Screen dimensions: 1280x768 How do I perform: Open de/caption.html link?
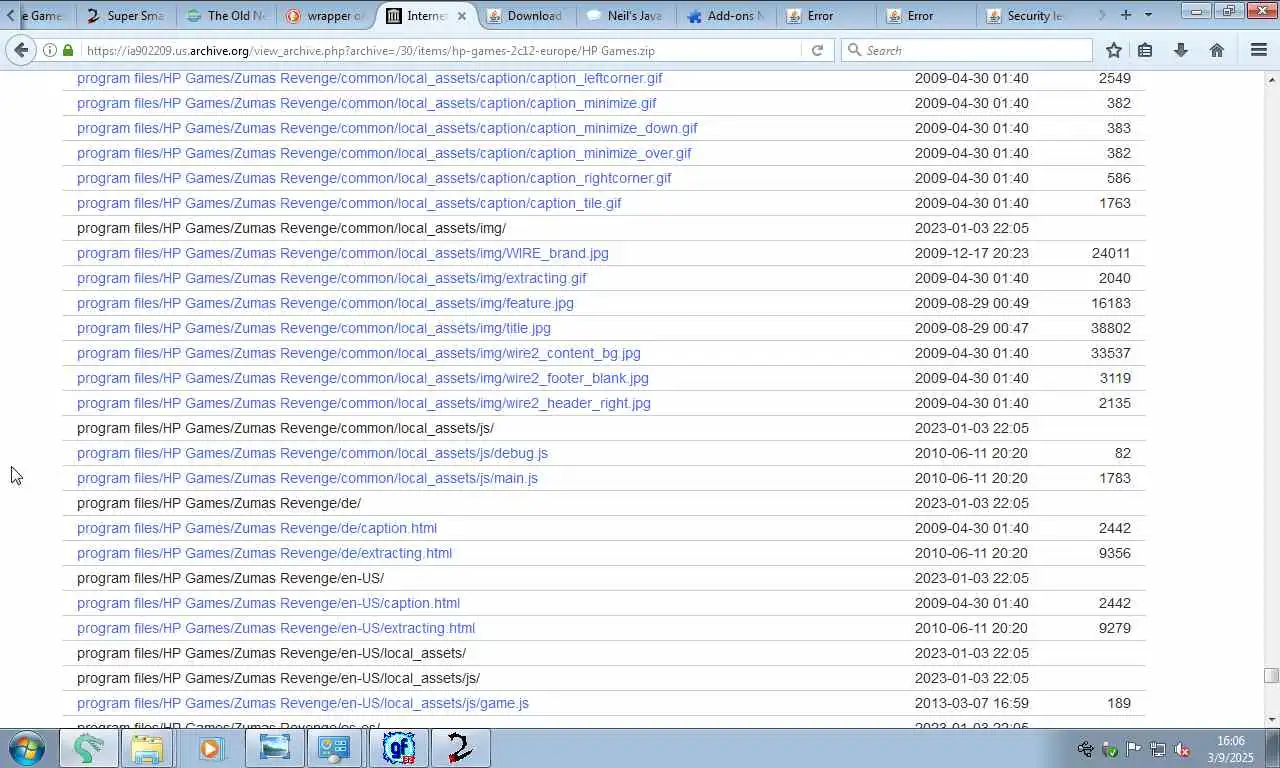pyautogui.click(x=257, y=528)
